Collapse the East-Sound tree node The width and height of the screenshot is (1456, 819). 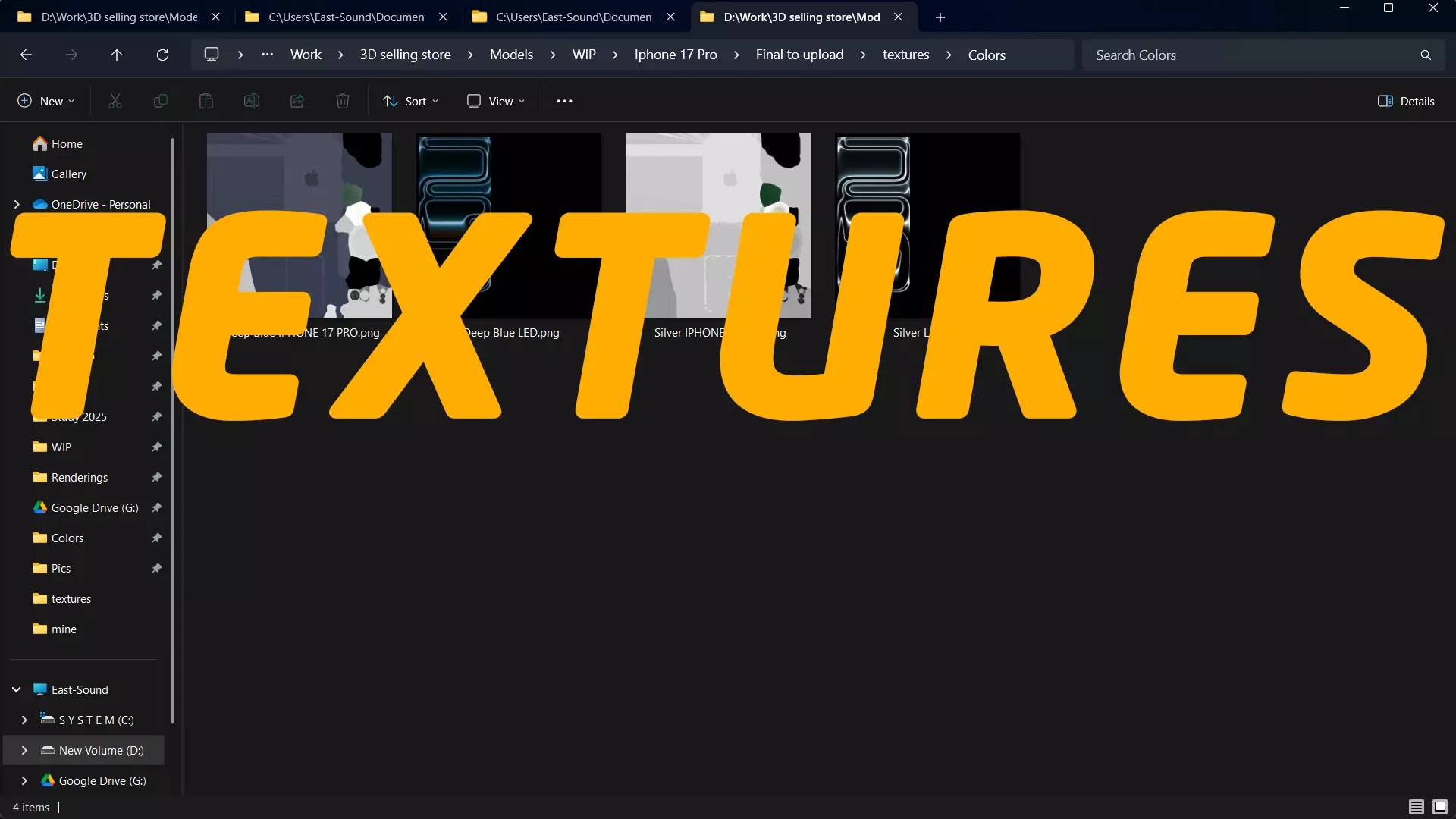click(16, 689)
